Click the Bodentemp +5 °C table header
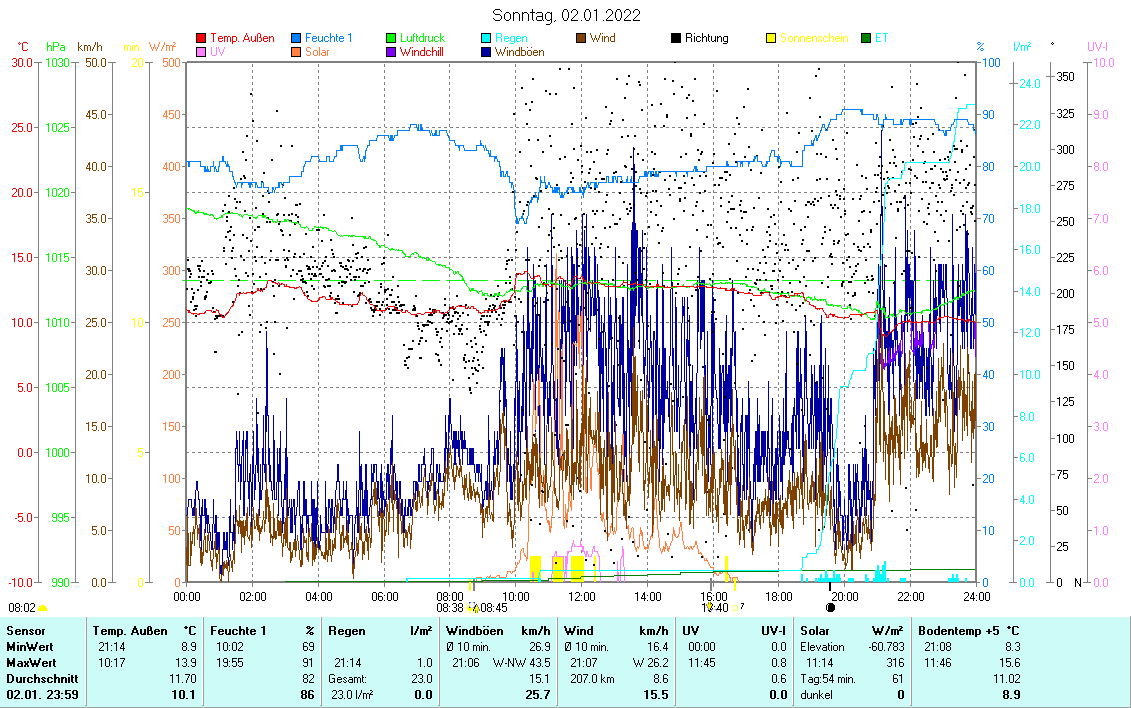This screenshot has height=708, width=1131. 968,631
